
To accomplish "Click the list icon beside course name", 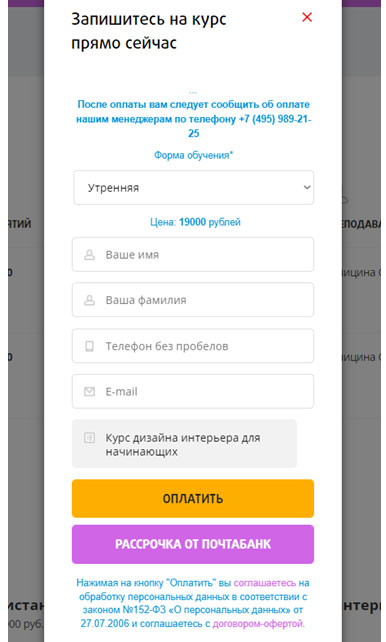I will (89, 438).
